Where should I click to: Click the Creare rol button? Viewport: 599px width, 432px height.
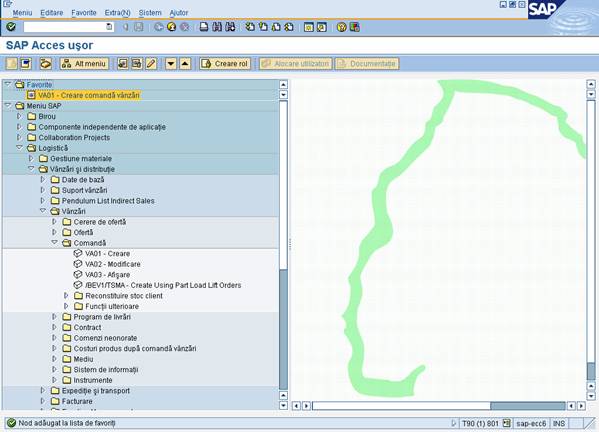pos(225,63)
